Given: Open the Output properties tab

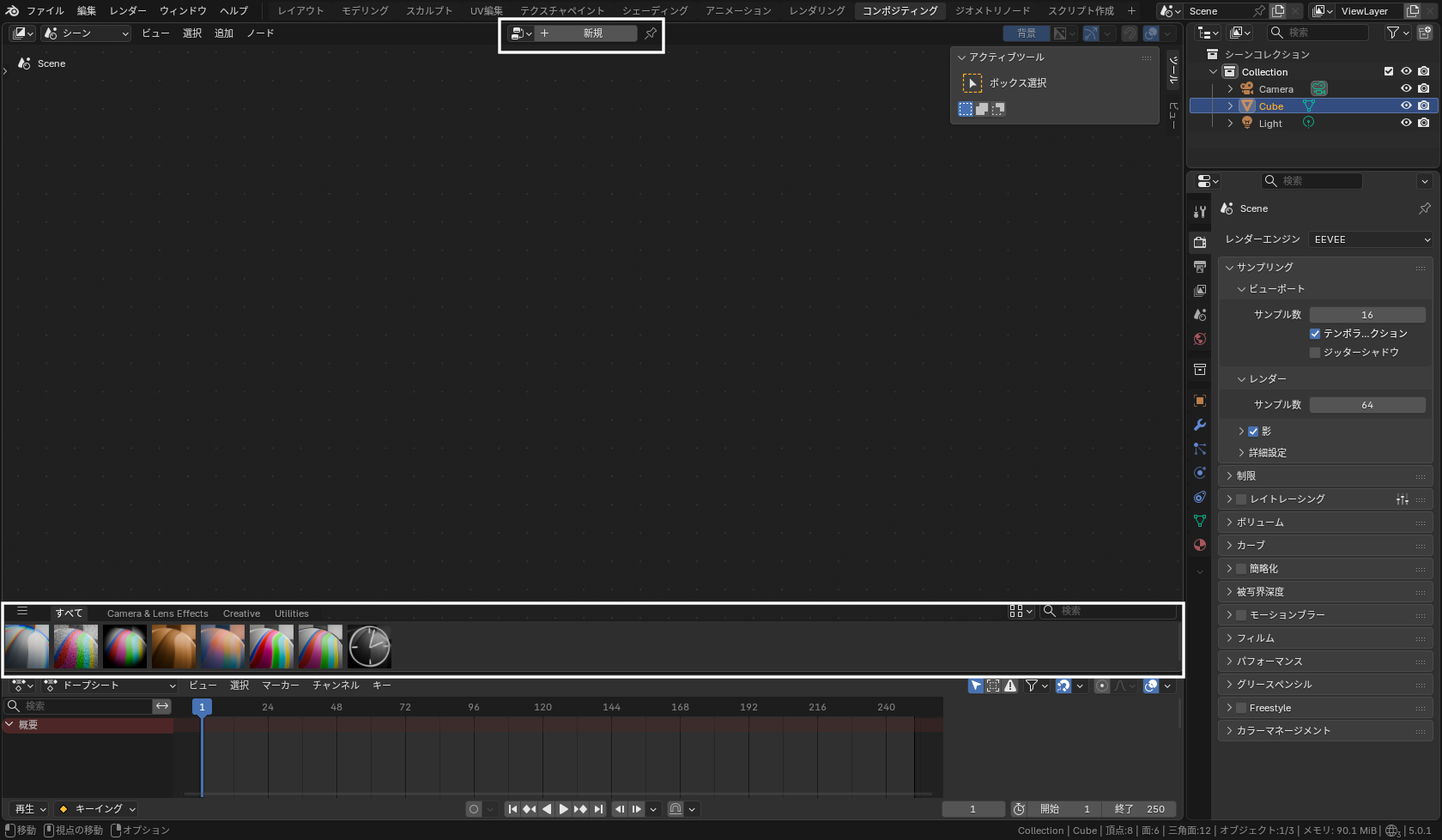Looking at the screenshot, I should coord(1200,267).
